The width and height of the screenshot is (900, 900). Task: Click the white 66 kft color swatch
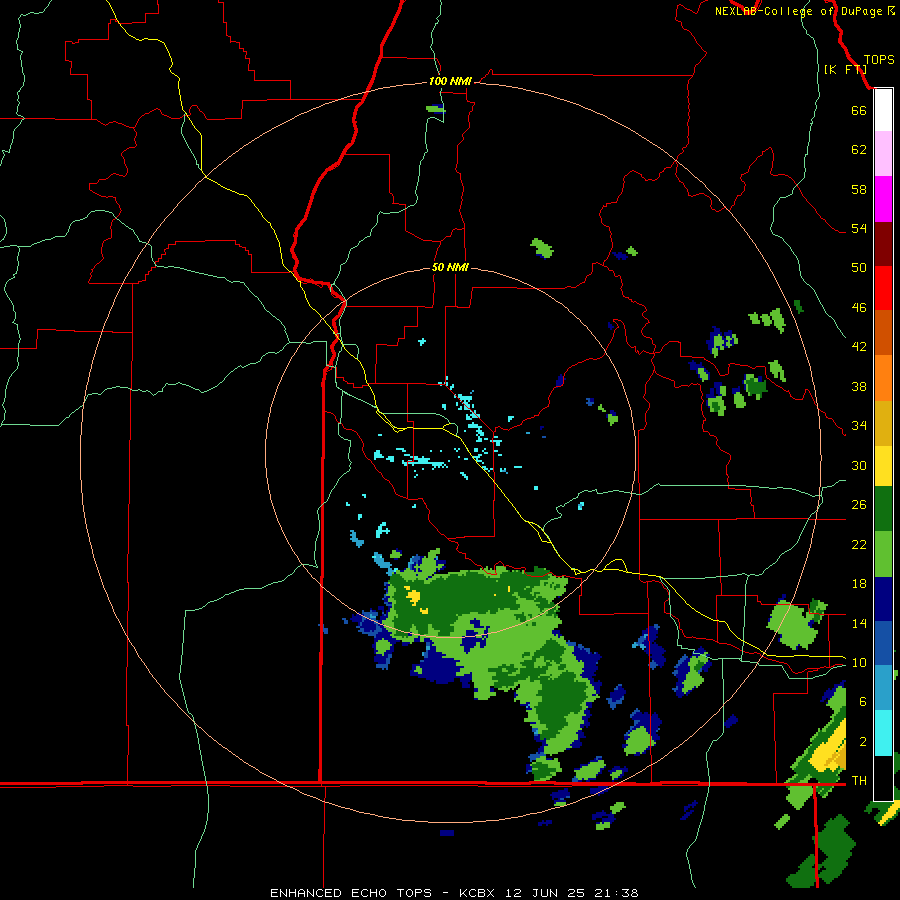coord(883,110)
